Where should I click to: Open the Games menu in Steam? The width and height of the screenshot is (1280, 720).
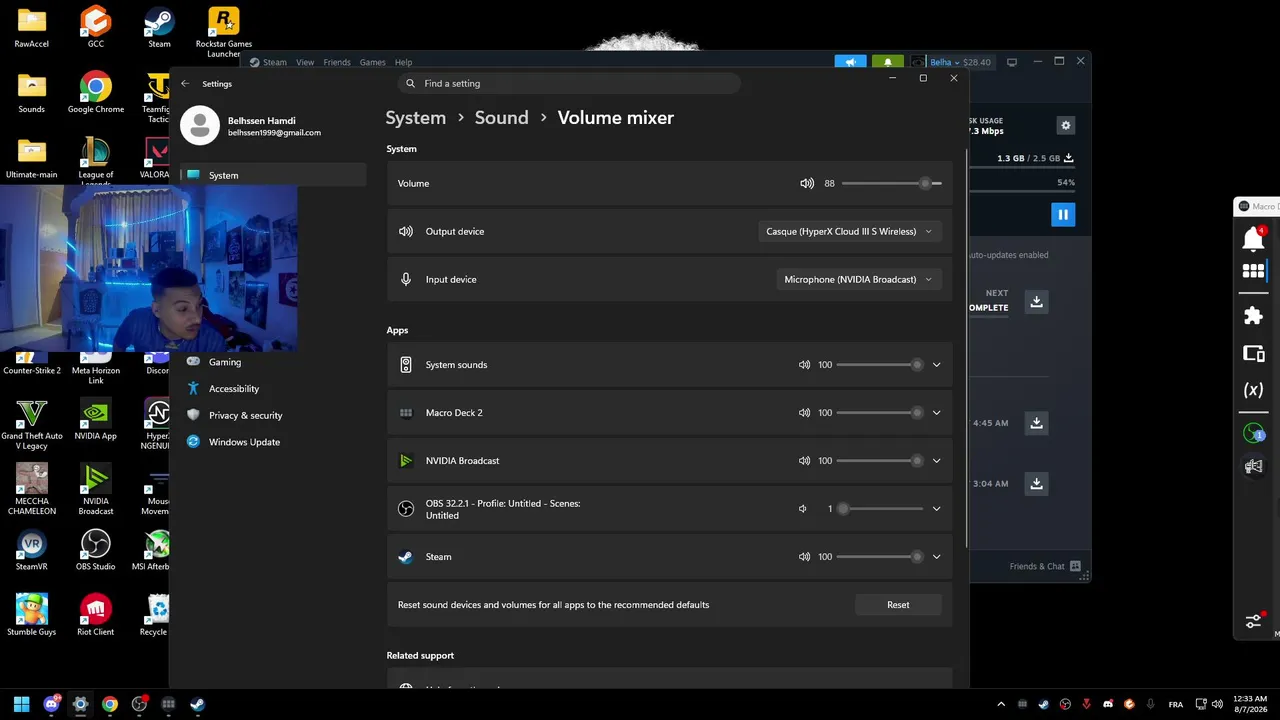(372, 62)
